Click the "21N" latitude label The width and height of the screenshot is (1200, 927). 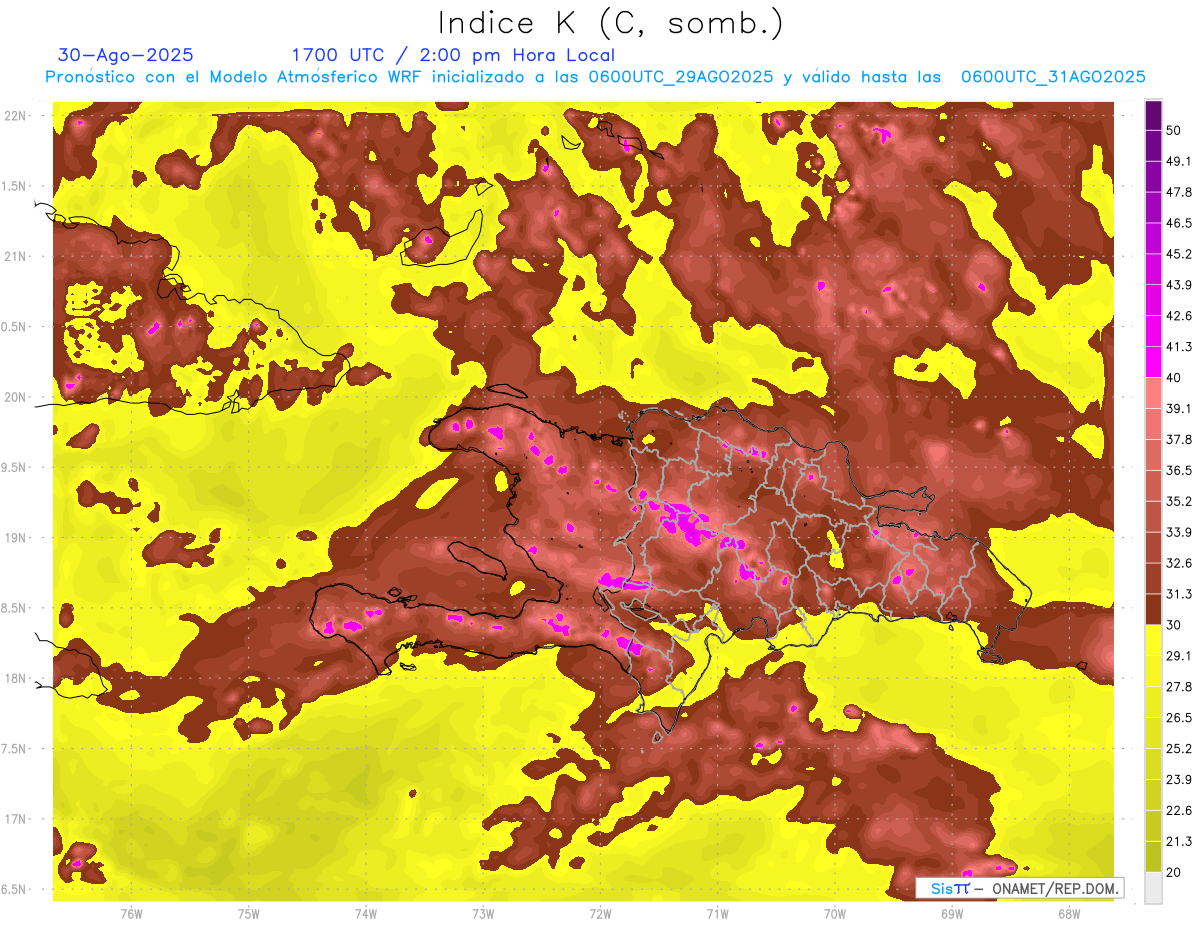click(15, 257)
